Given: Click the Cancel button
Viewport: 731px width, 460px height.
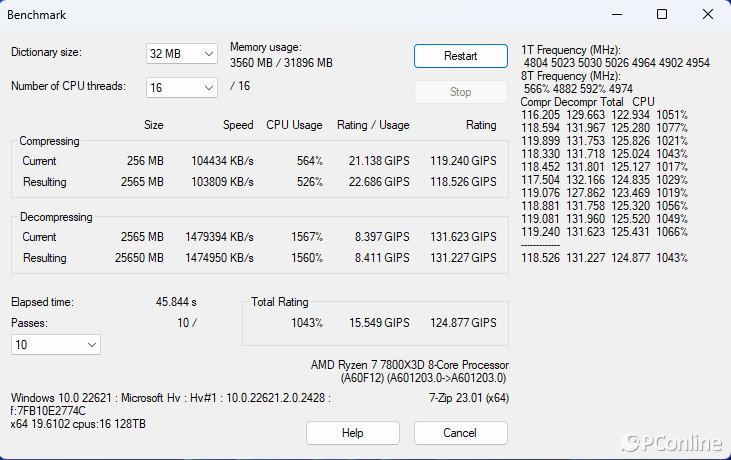Looking at the screenshot, I should [x=460, y=433].
